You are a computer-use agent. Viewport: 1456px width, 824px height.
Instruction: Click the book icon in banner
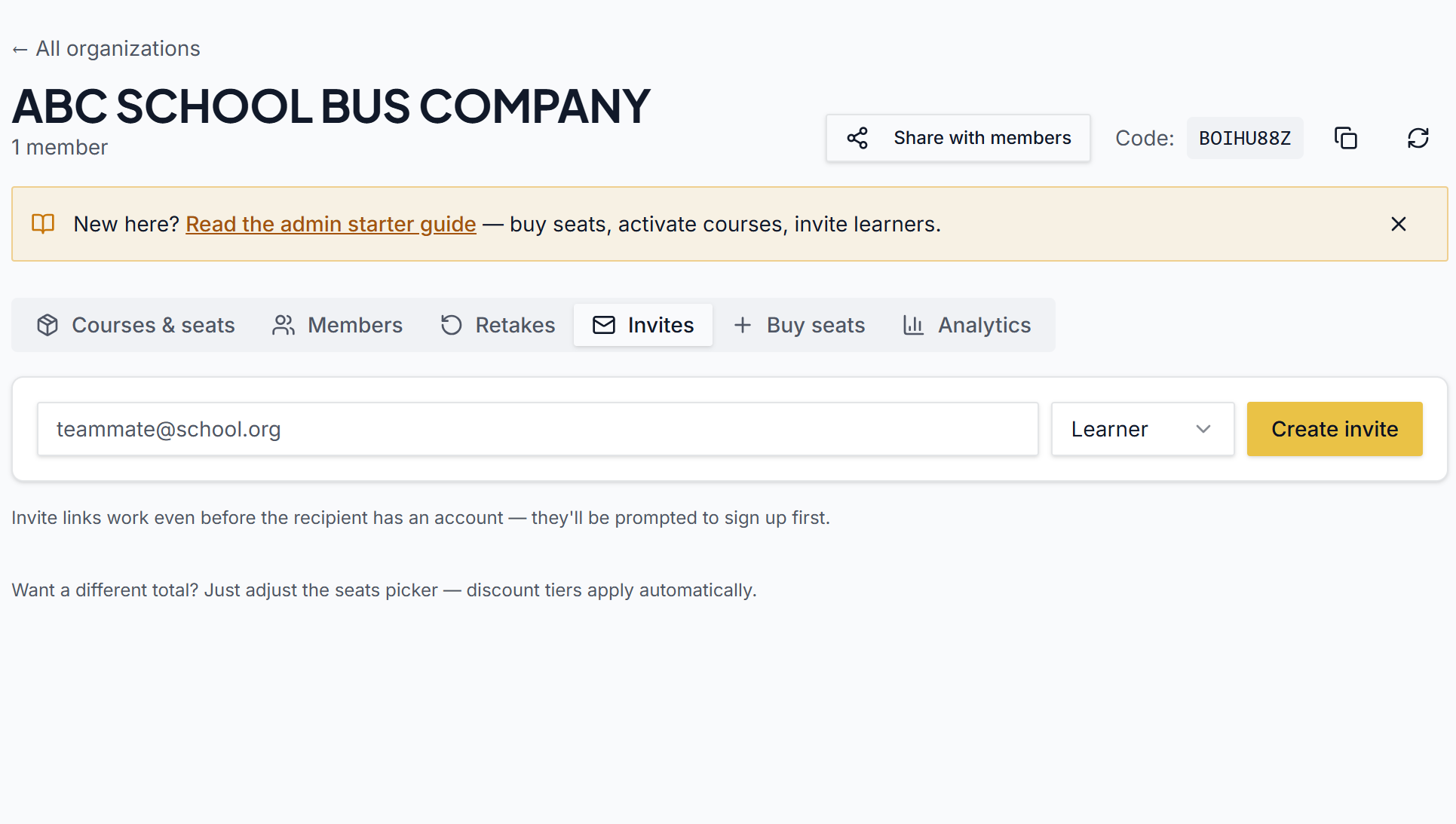click(43, 224)
